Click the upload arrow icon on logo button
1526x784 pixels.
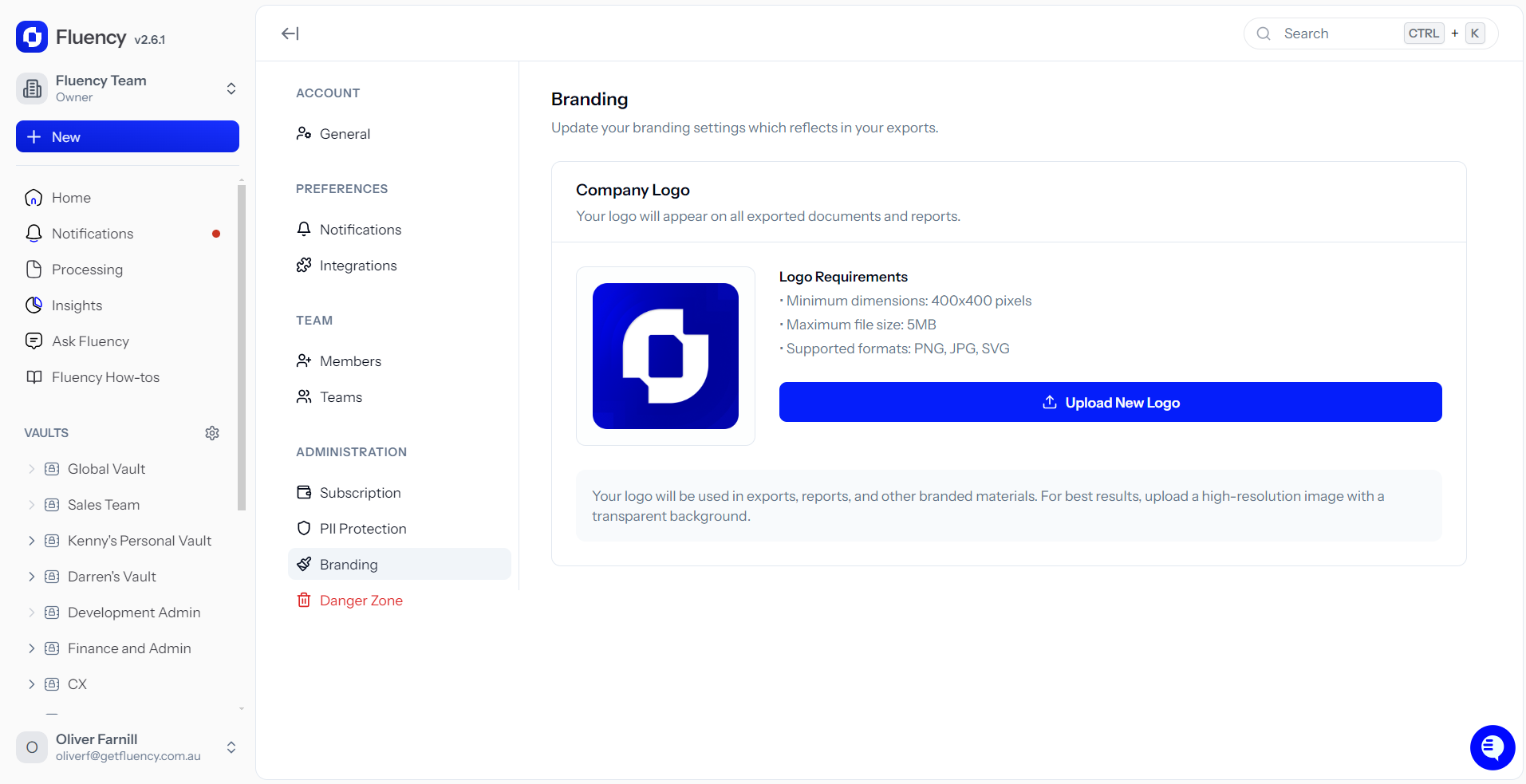click(x=1050, y=402)
